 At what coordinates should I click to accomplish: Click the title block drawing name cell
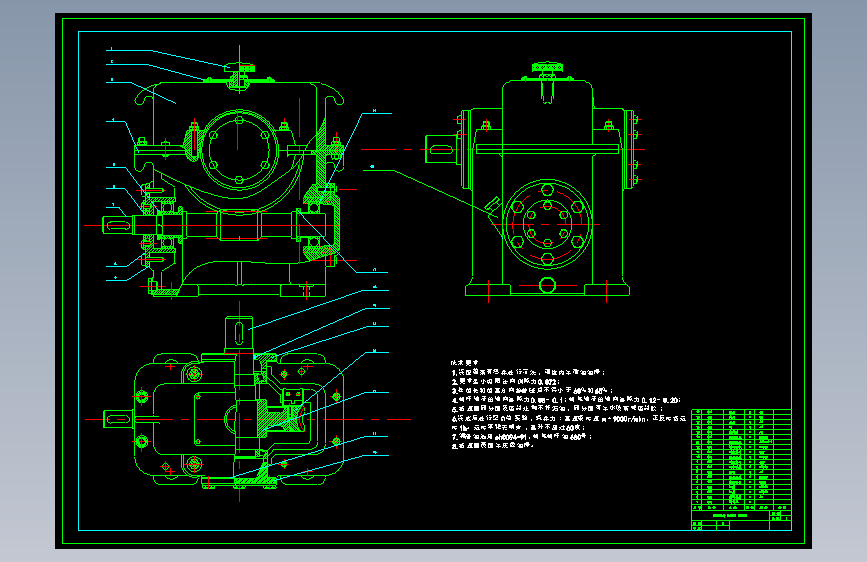(730, 516)
